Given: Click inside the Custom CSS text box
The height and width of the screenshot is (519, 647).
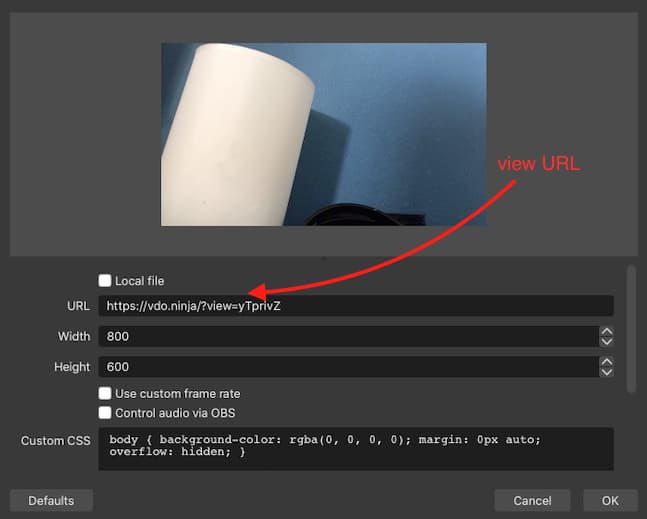Looking at the screenshot, I should tap(356, 449).
